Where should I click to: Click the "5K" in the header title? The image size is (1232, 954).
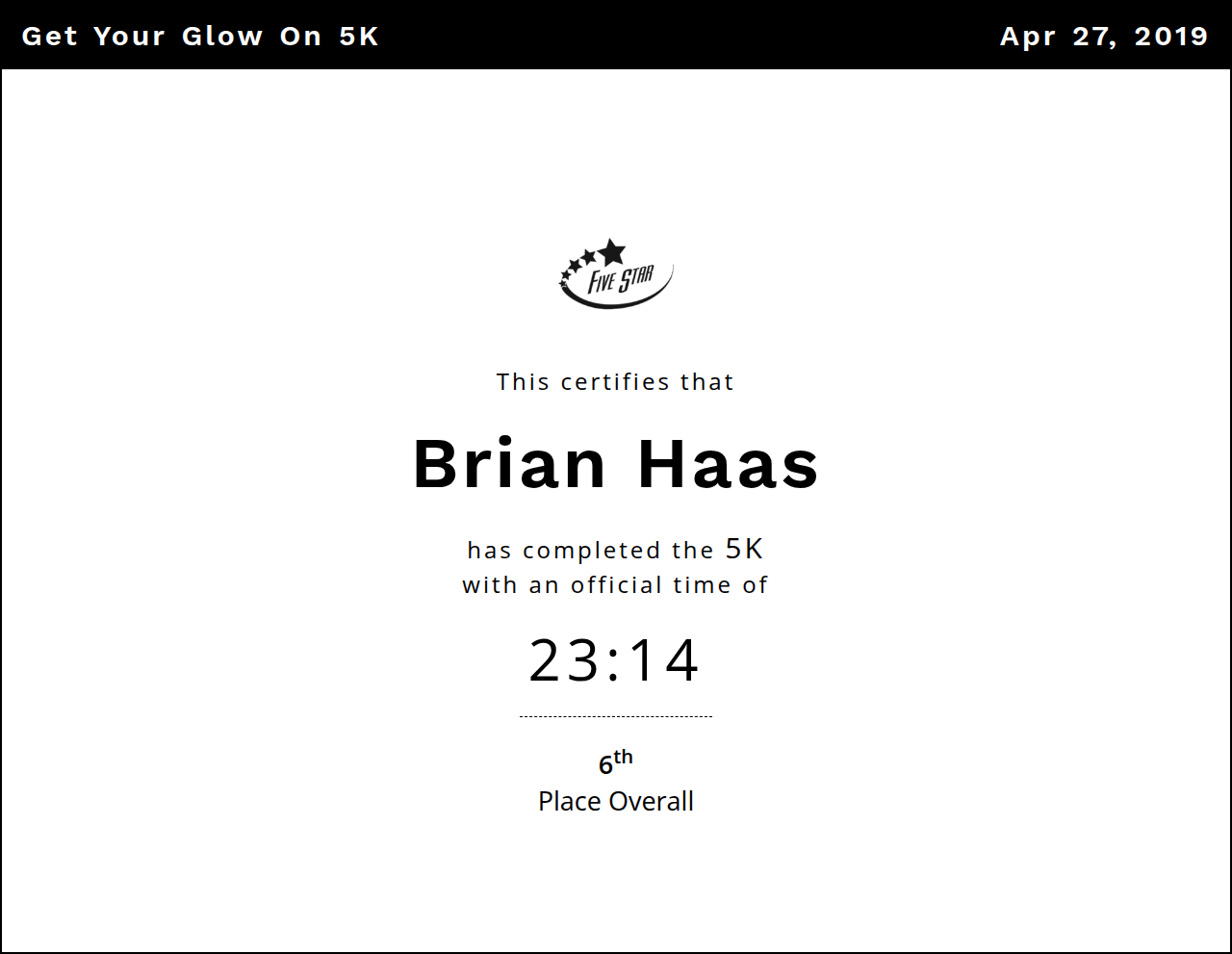(359, 37)
